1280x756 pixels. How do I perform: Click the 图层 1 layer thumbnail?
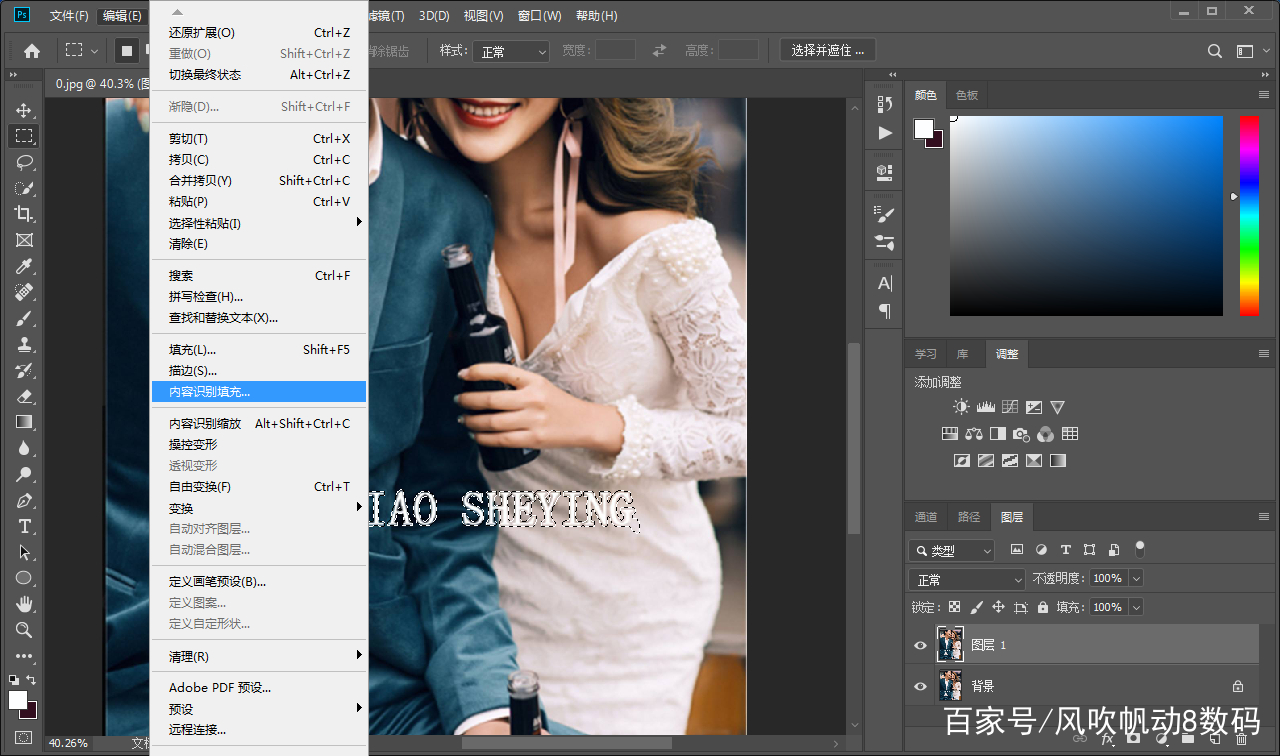(x=950, y=645)
